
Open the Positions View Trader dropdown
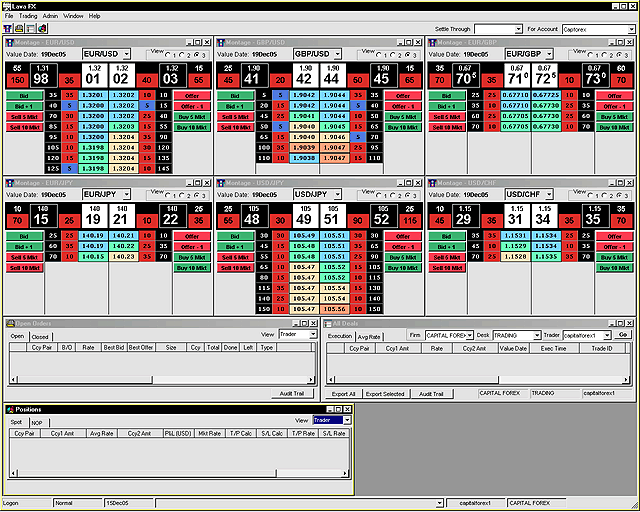pyautogui.click(x=347, y=420)
